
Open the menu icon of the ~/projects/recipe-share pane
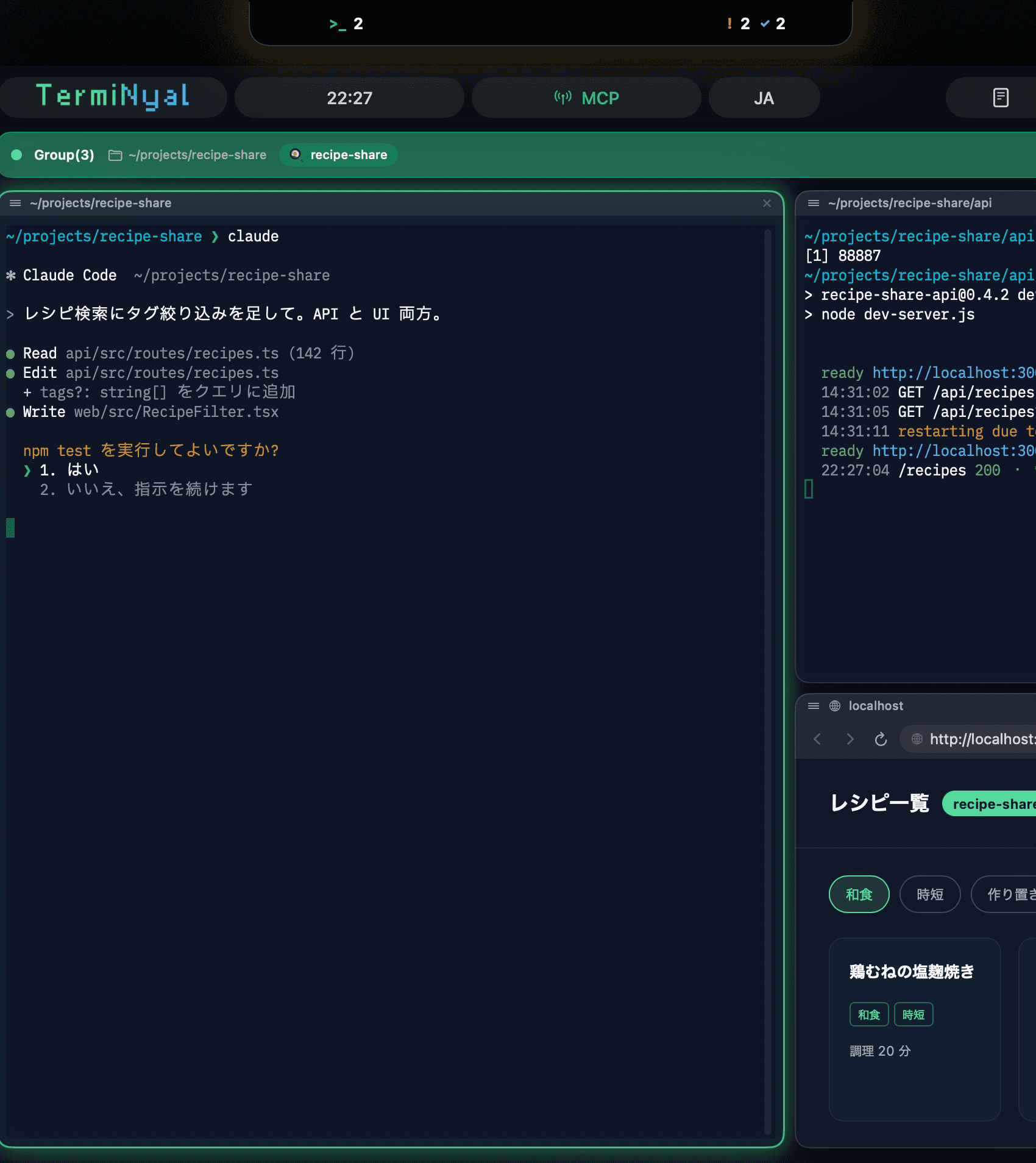point(15,203)
